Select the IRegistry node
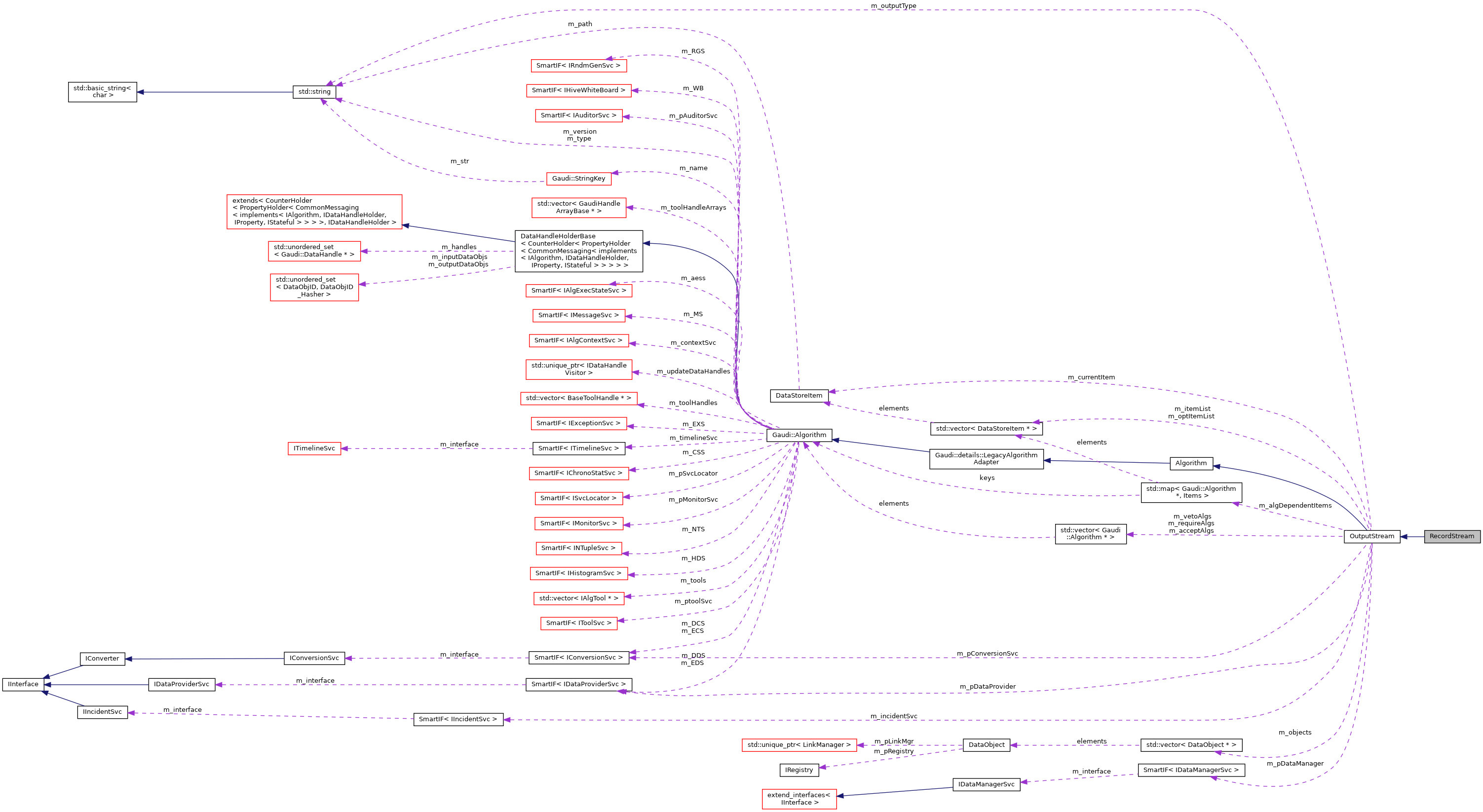This screenshot has width=1483, height=812. click(799, 770)
